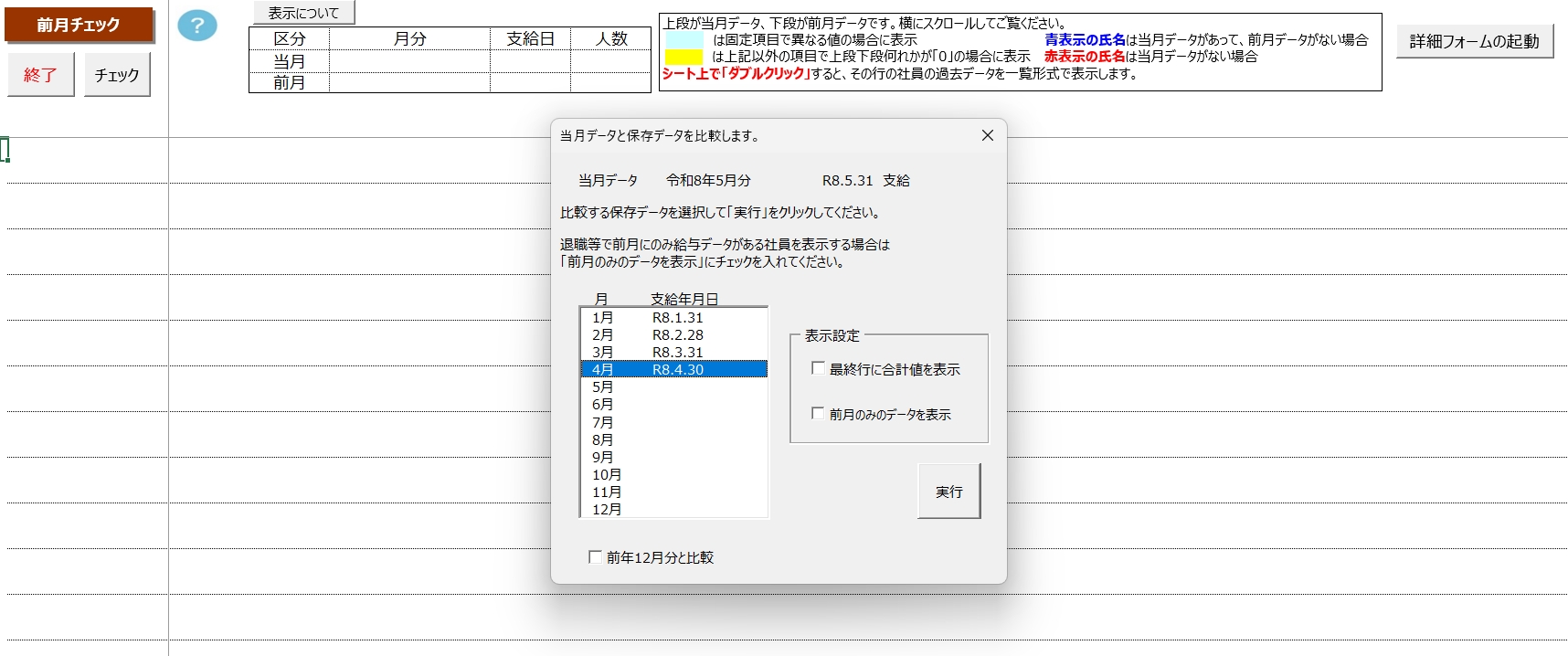
Task: Select 10月 in month list
Action: (674, 475)
